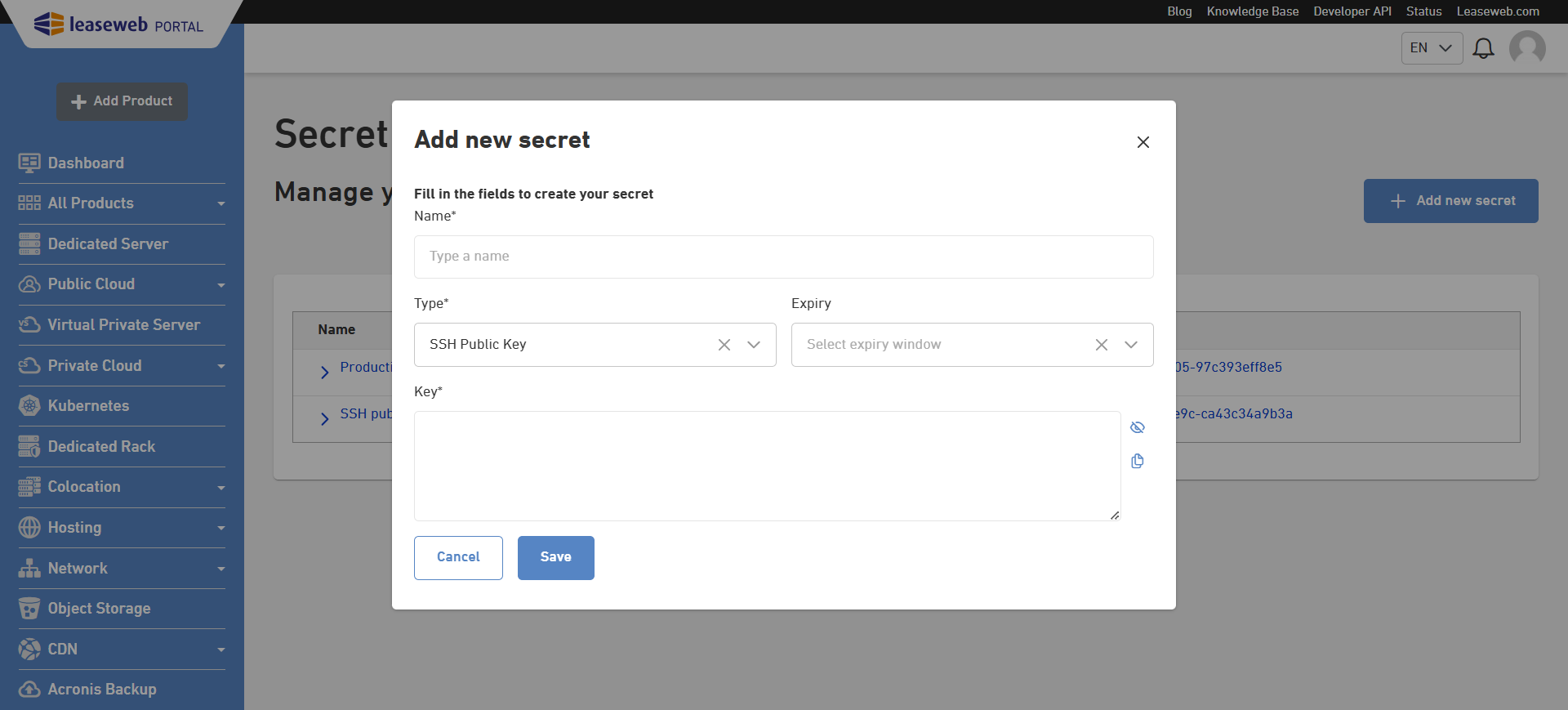Open Object Storage from the sidebar

pos(99,608)
